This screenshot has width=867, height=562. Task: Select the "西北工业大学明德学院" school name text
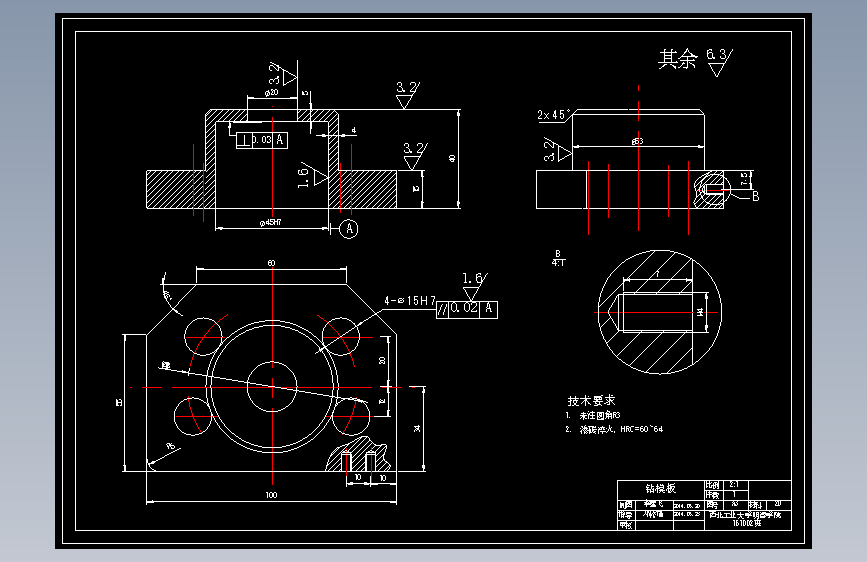click(746, 515)
